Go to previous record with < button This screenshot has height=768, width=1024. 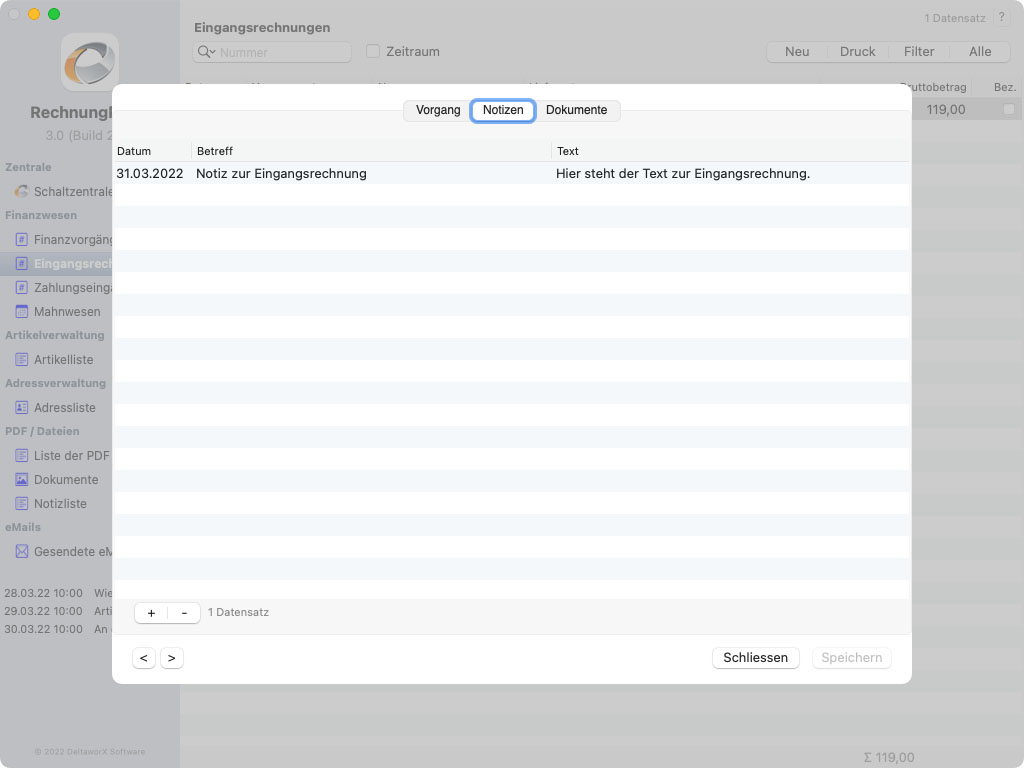pos(144,657)
